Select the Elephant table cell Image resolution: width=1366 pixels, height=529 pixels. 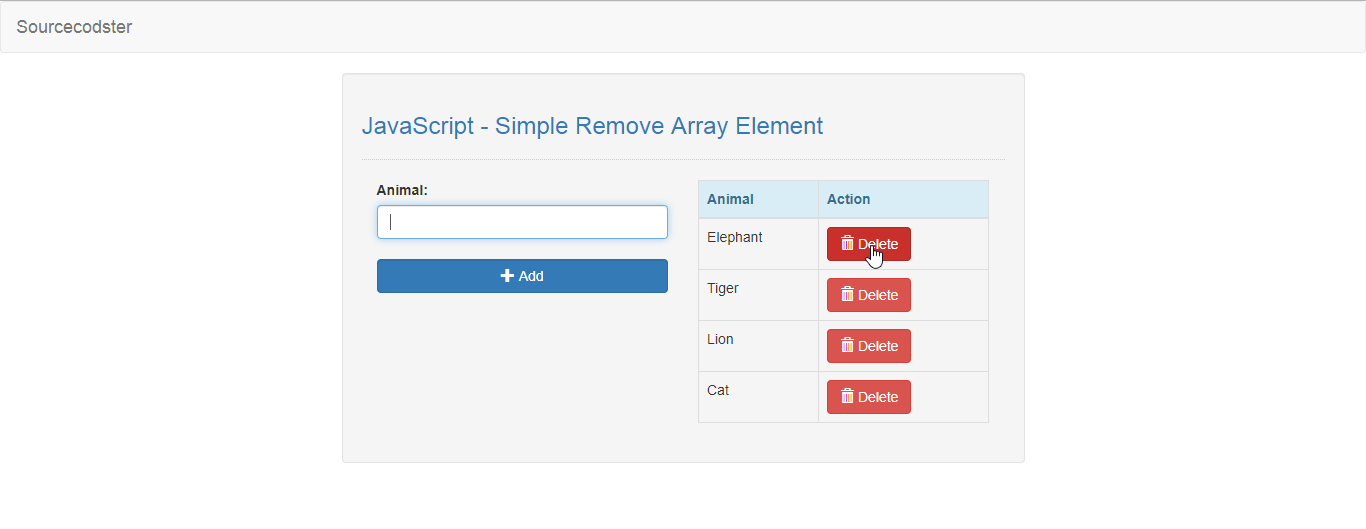pyautogui.click(x=758, y=244)
